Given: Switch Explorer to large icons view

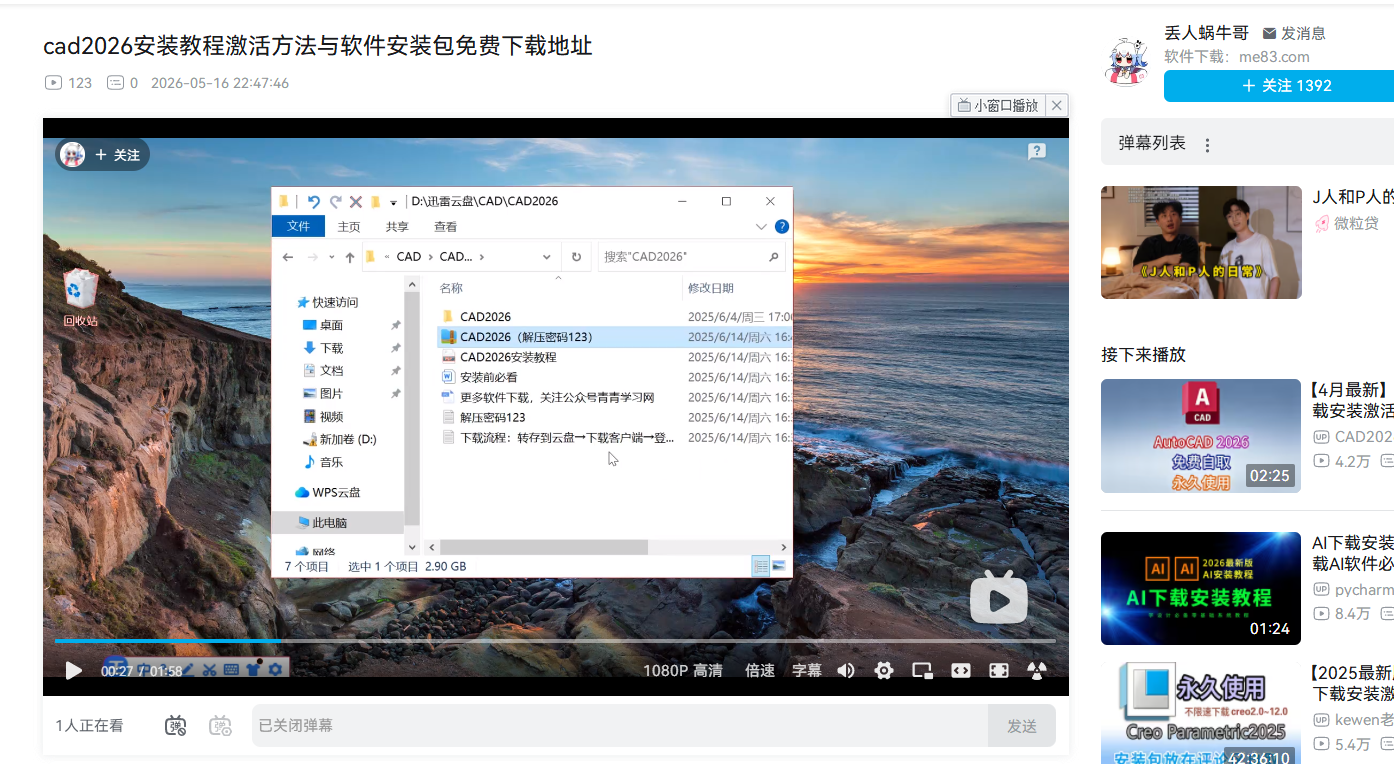Looking at the screenshot, I should 778,566.
